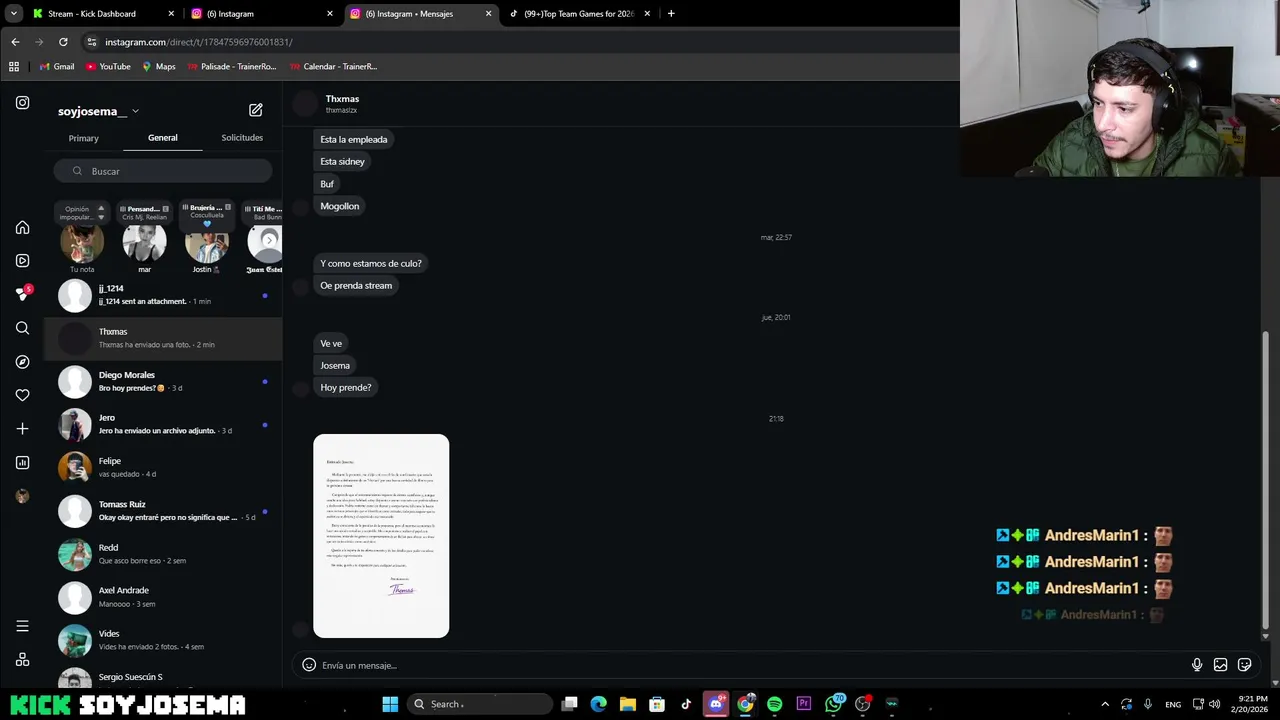Open Redd conversation
Viewport: 1280px width, 720px height.
(164, 554)
